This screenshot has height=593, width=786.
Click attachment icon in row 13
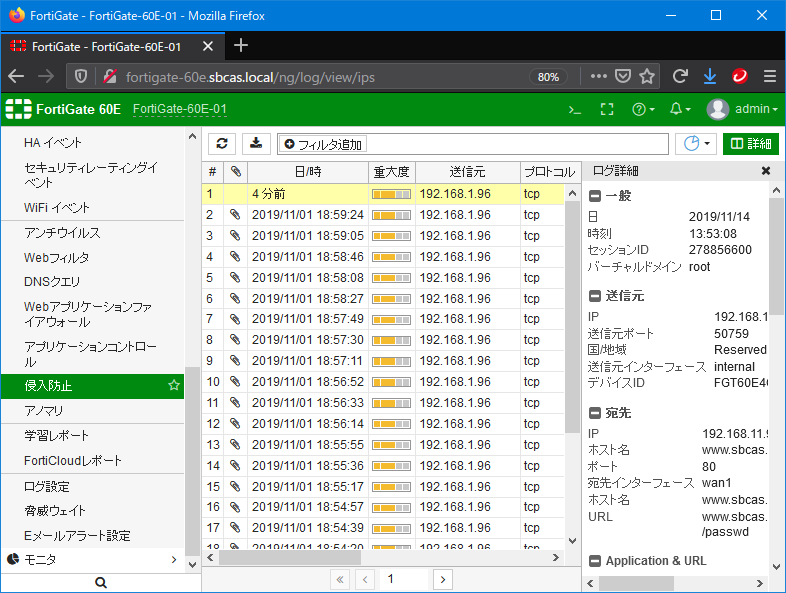(x=235, y=444)
